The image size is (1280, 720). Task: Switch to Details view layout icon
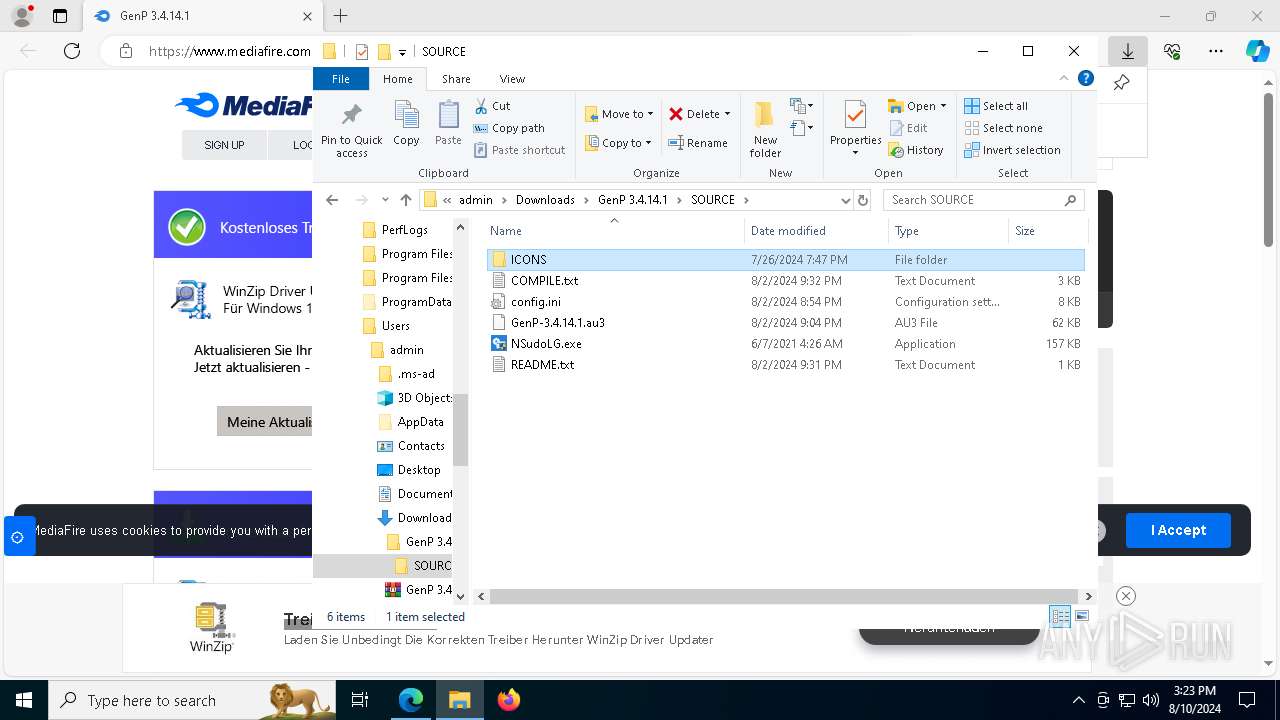[1060, 617]
